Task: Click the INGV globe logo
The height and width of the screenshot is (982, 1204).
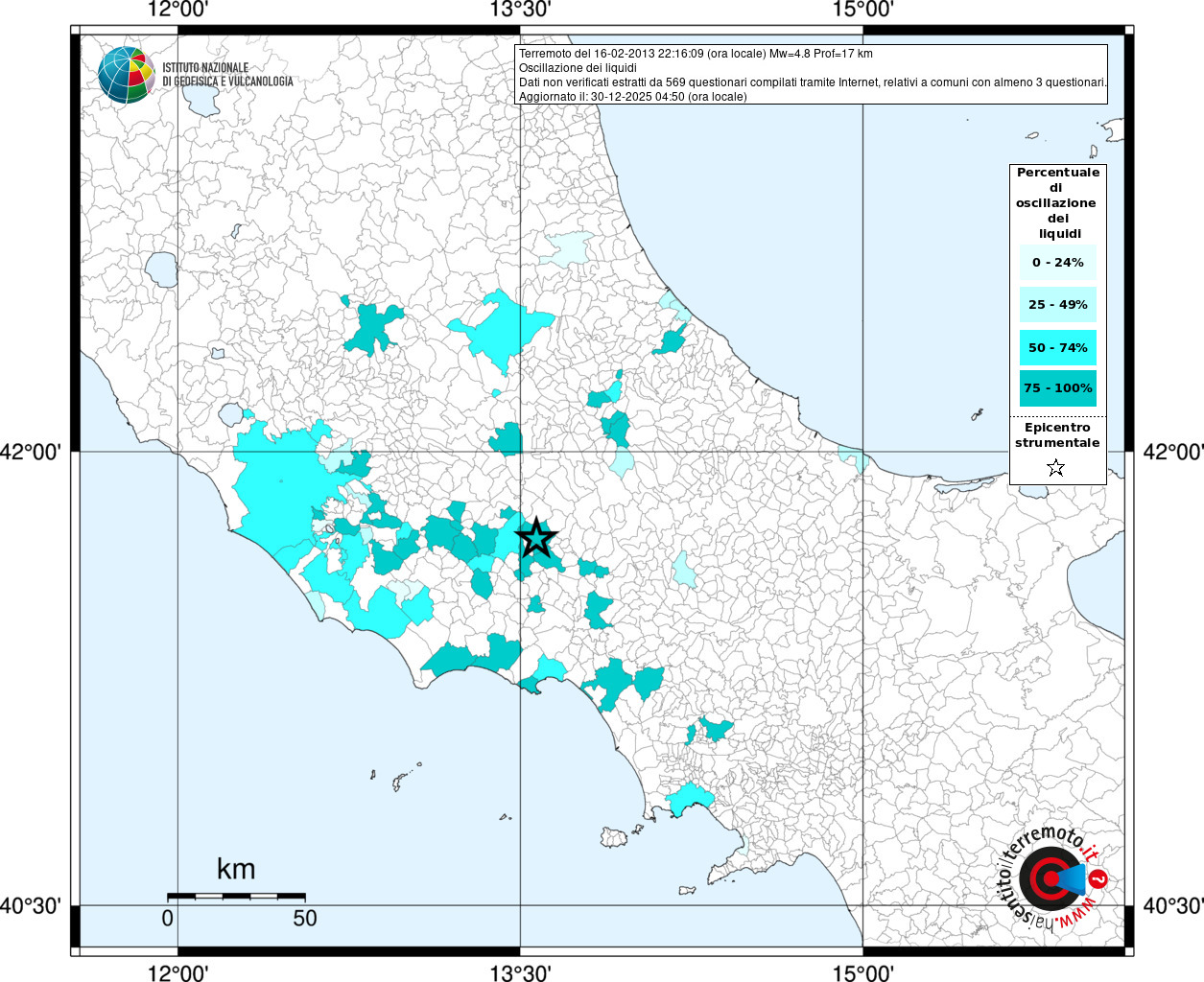Action: [126, 75]
